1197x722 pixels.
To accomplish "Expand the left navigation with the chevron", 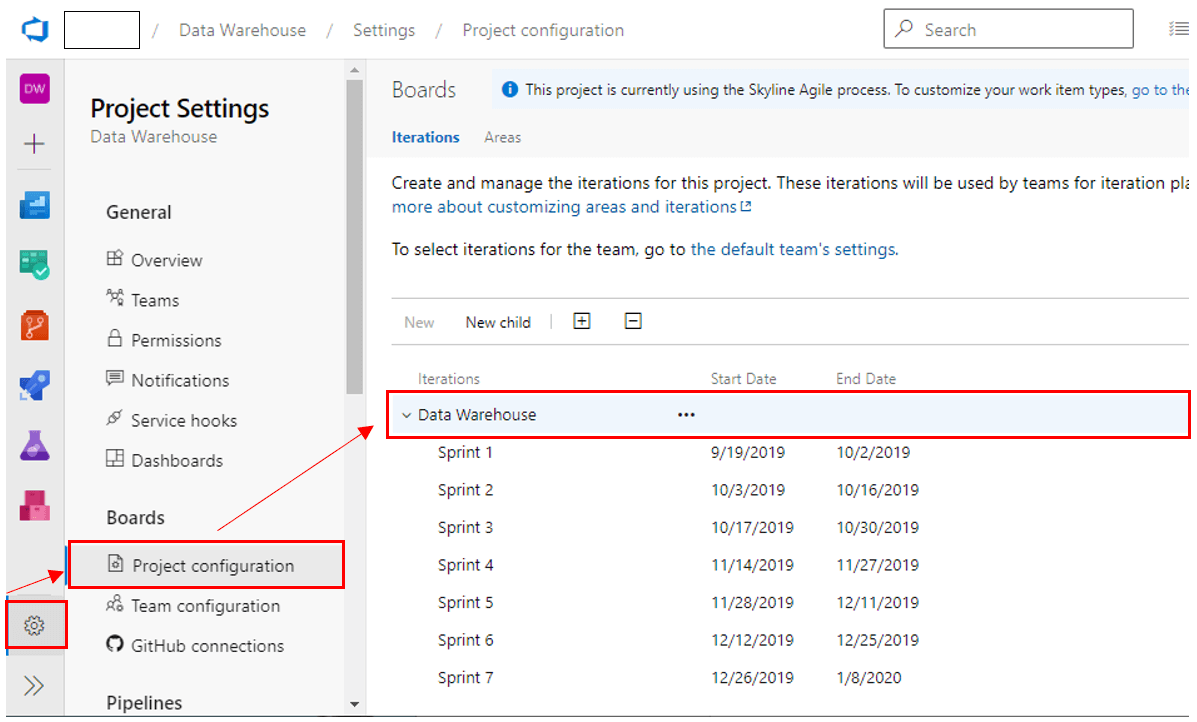I will tap(34, 686).
